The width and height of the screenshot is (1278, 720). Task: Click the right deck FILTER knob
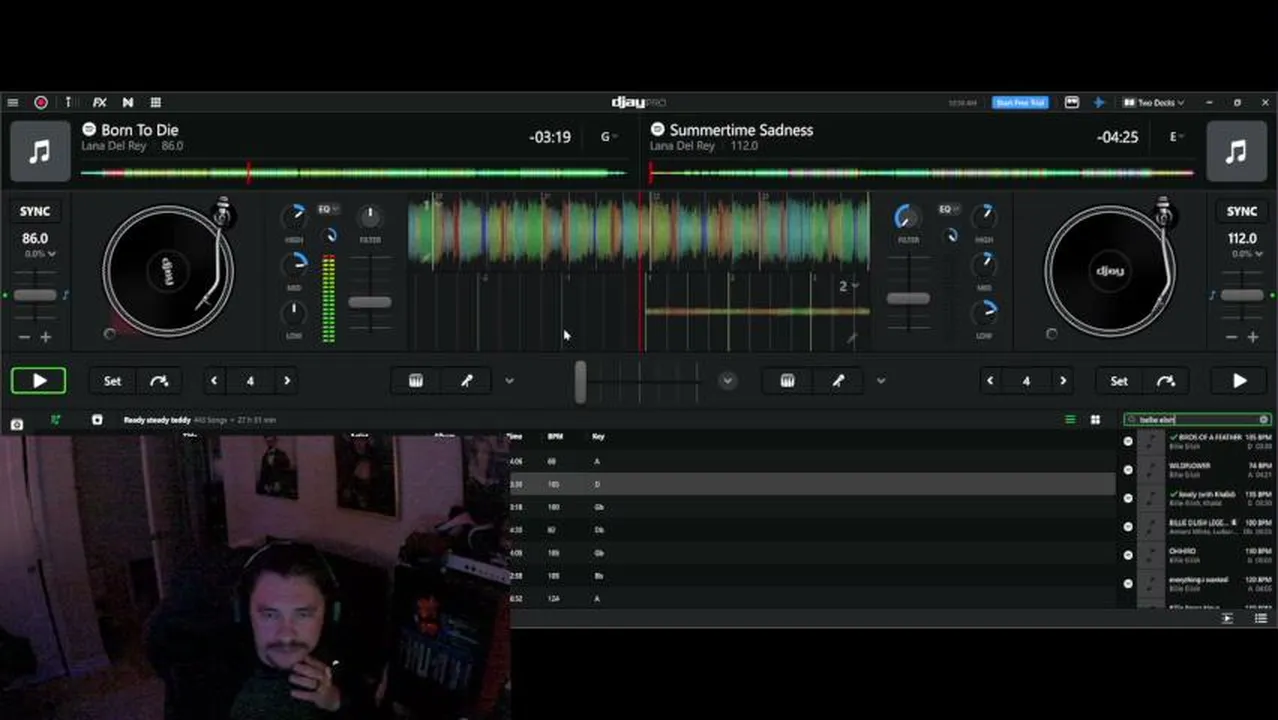click(907, 216)
